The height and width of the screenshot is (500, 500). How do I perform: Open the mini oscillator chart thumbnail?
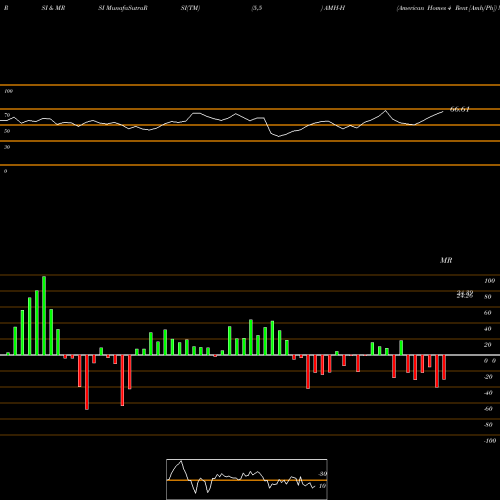click(247, 479)
